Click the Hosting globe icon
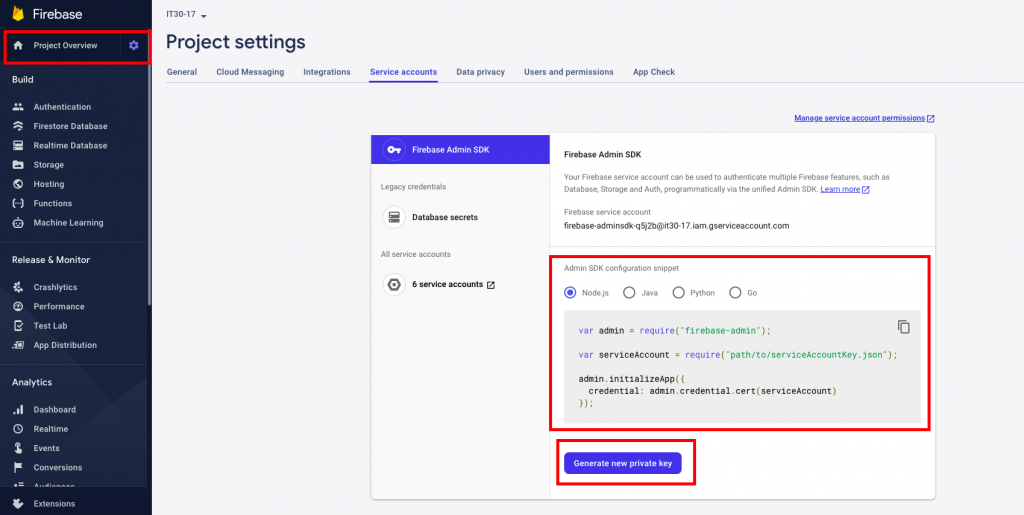This screenshot has width=1024, height=515. tap(18, 184)
